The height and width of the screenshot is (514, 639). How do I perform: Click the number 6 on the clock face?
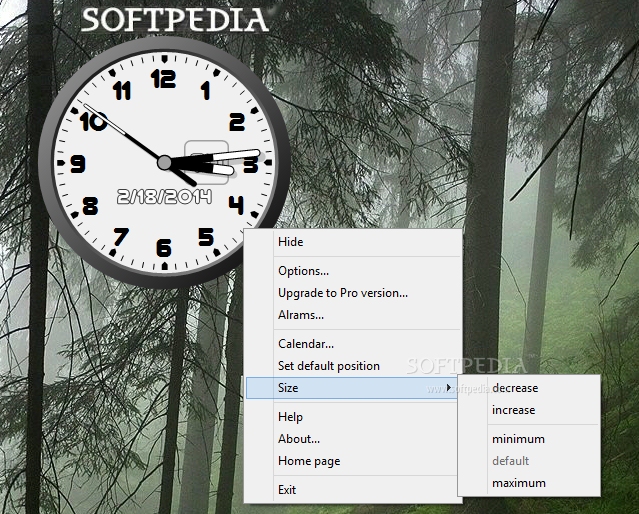[x=164, y=248]
